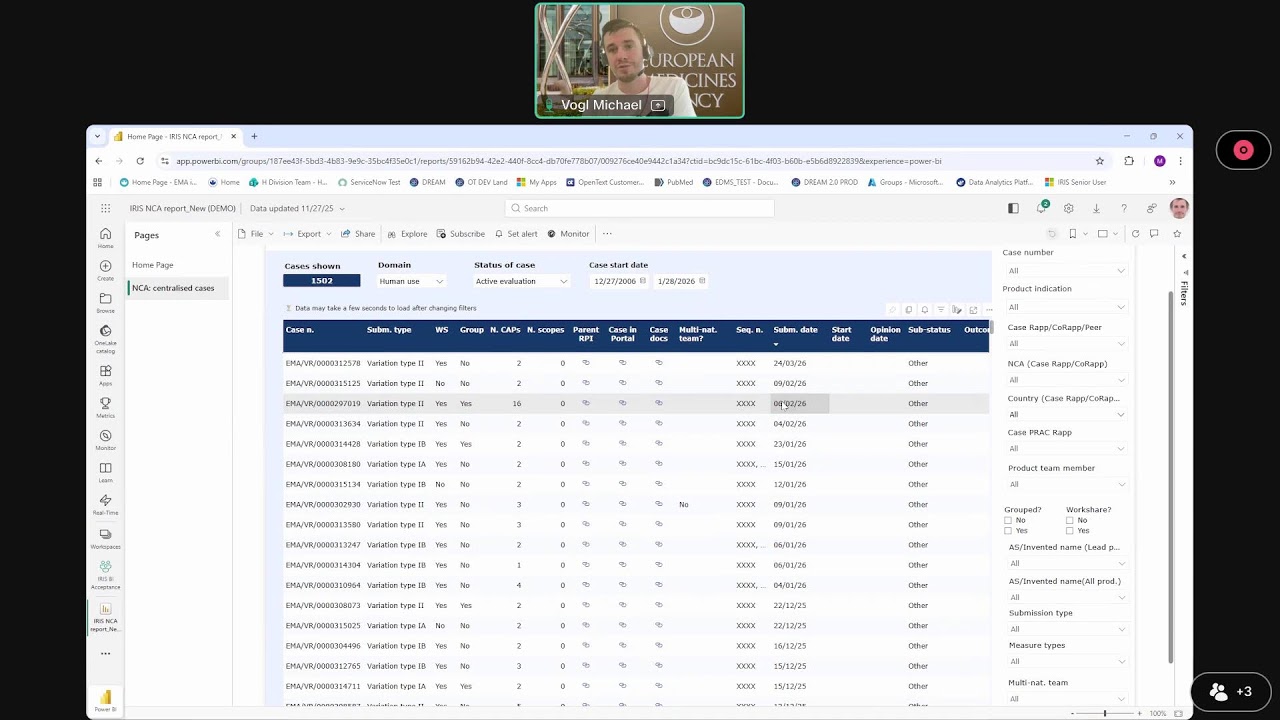Click the Monitor toolbar button

(568, 234)
